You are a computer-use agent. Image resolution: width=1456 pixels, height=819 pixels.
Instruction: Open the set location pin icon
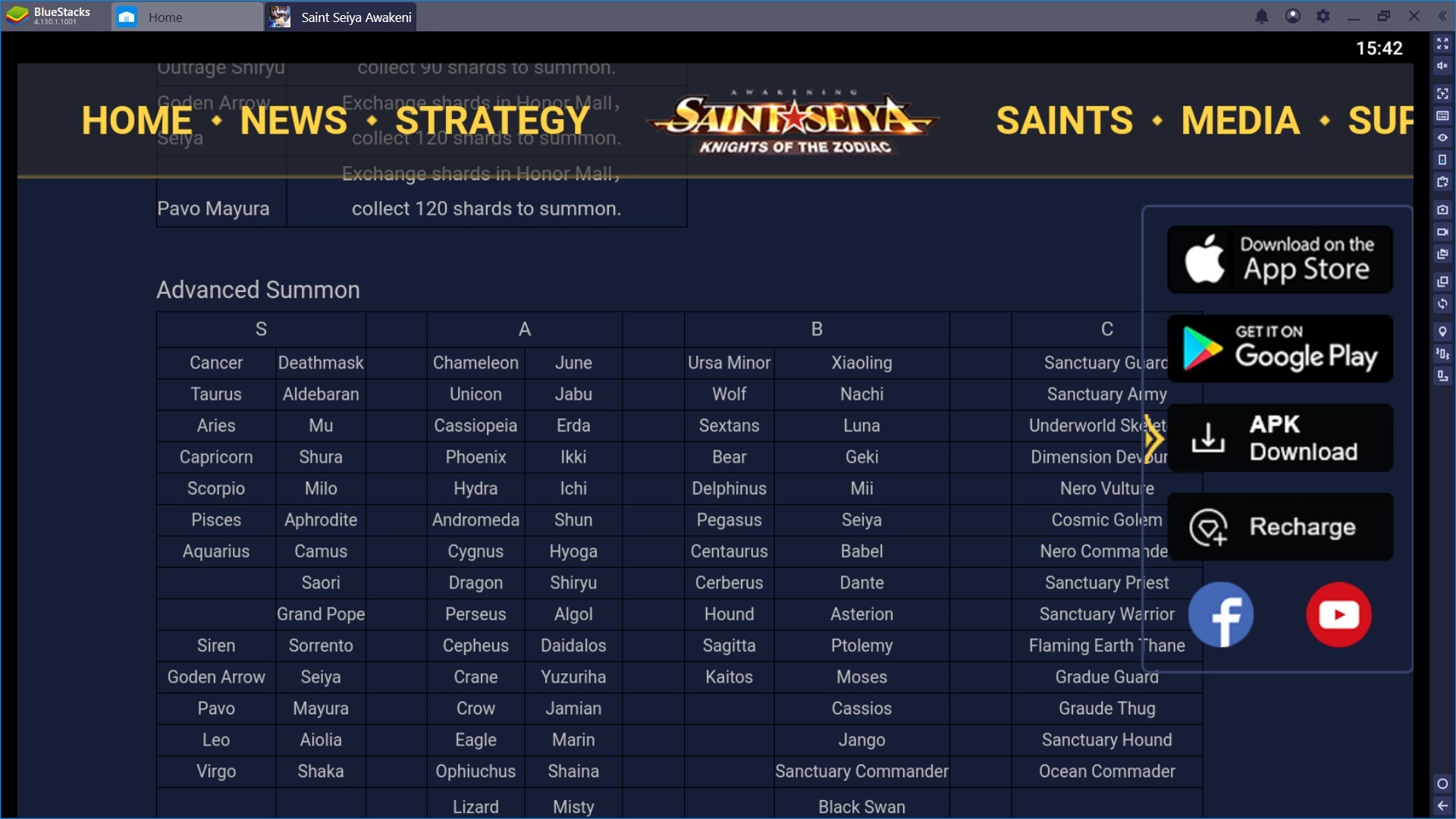point(1442,331)
